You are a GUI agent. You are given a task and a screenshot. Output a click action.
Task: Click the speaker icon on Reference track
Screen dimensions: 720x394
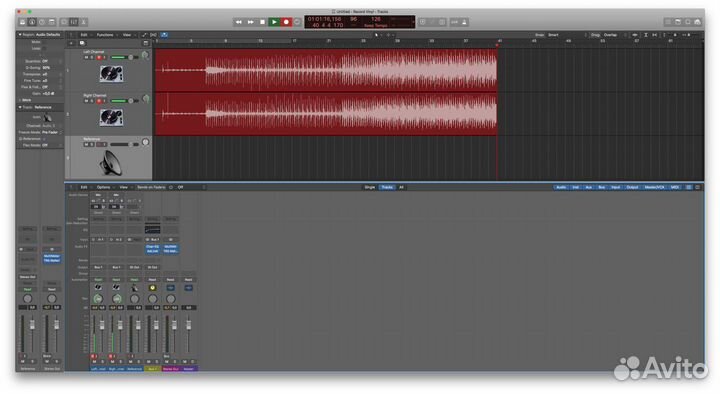[111, 163]
